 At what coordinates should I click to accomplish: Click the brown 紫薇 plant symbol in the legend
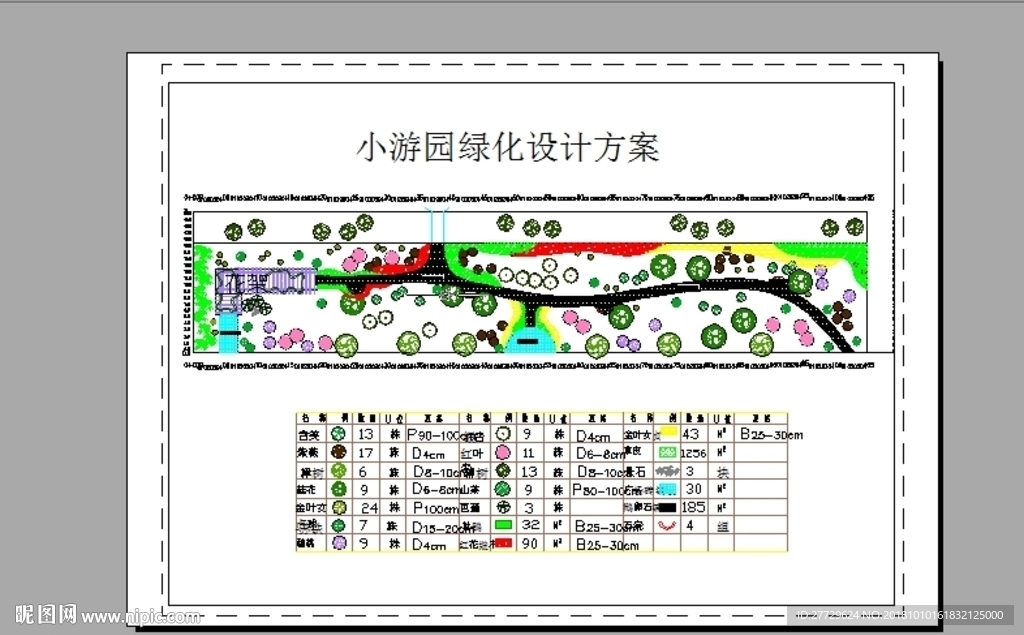[x=338, y=451]
